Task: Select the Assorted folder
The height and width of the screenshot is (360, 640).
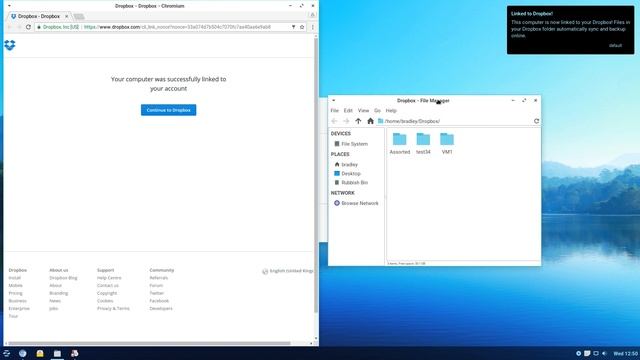Action: click(x=400, y=143)
